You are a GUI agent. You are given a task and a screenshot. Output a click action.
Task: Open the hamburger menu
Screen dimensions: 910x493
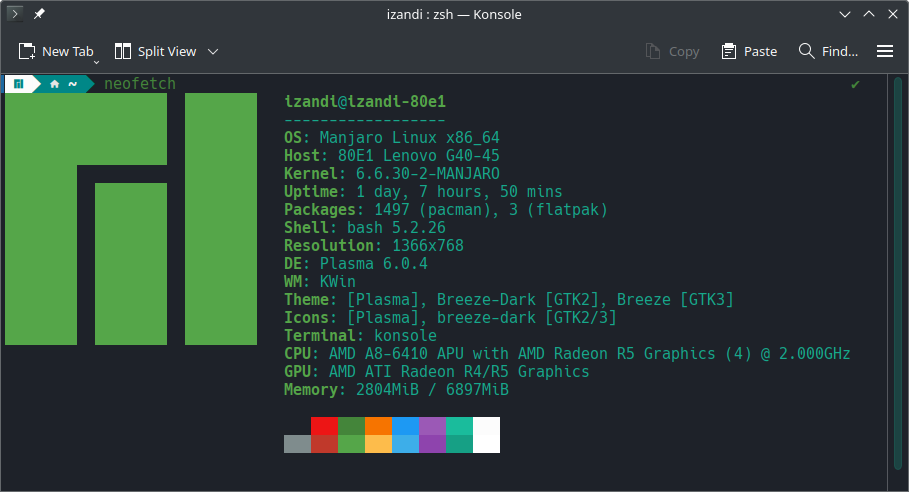pos(884,52)
